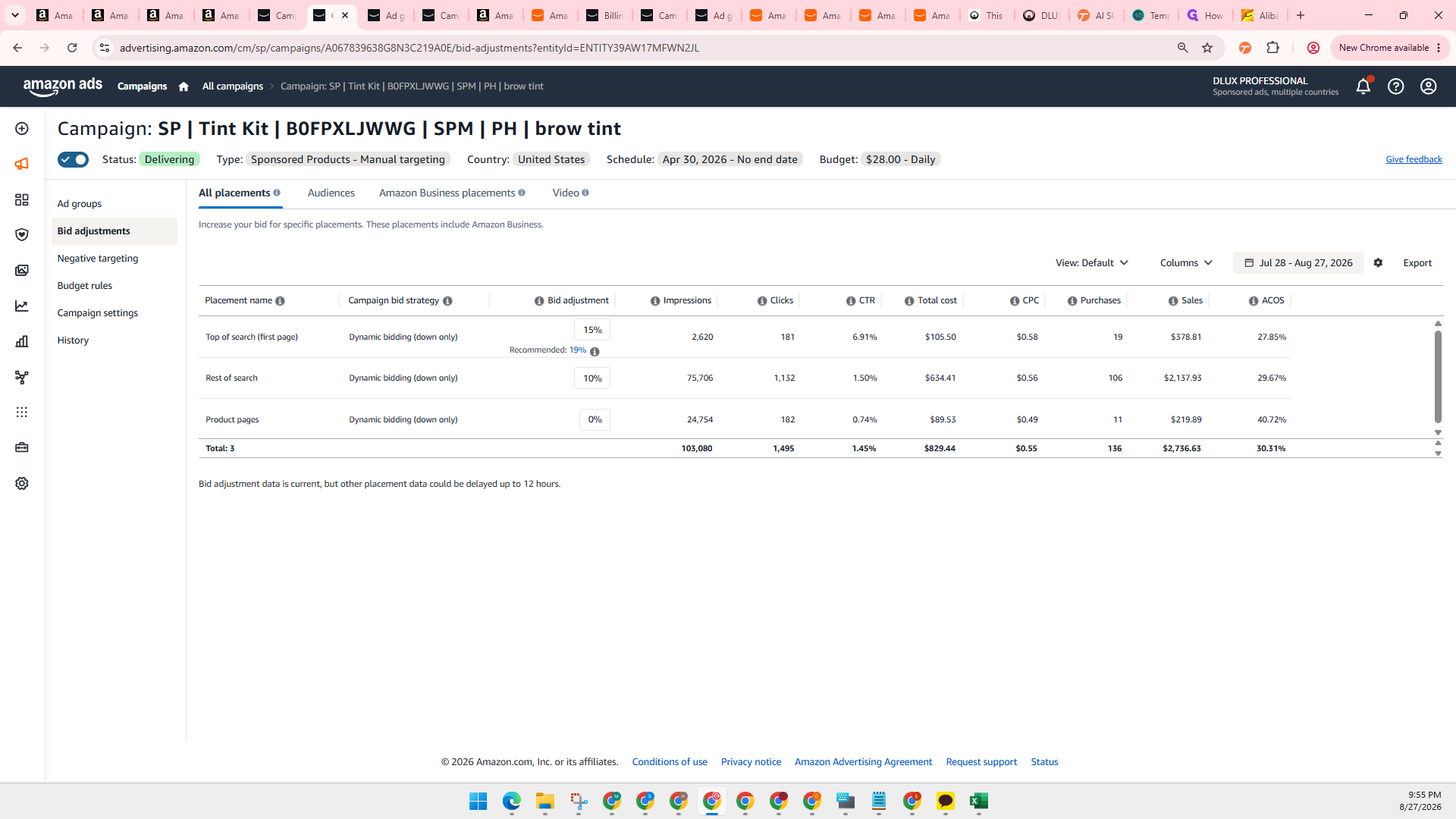
Task: Apply the recommended 19% bid link
Action: tap(578, 350)
